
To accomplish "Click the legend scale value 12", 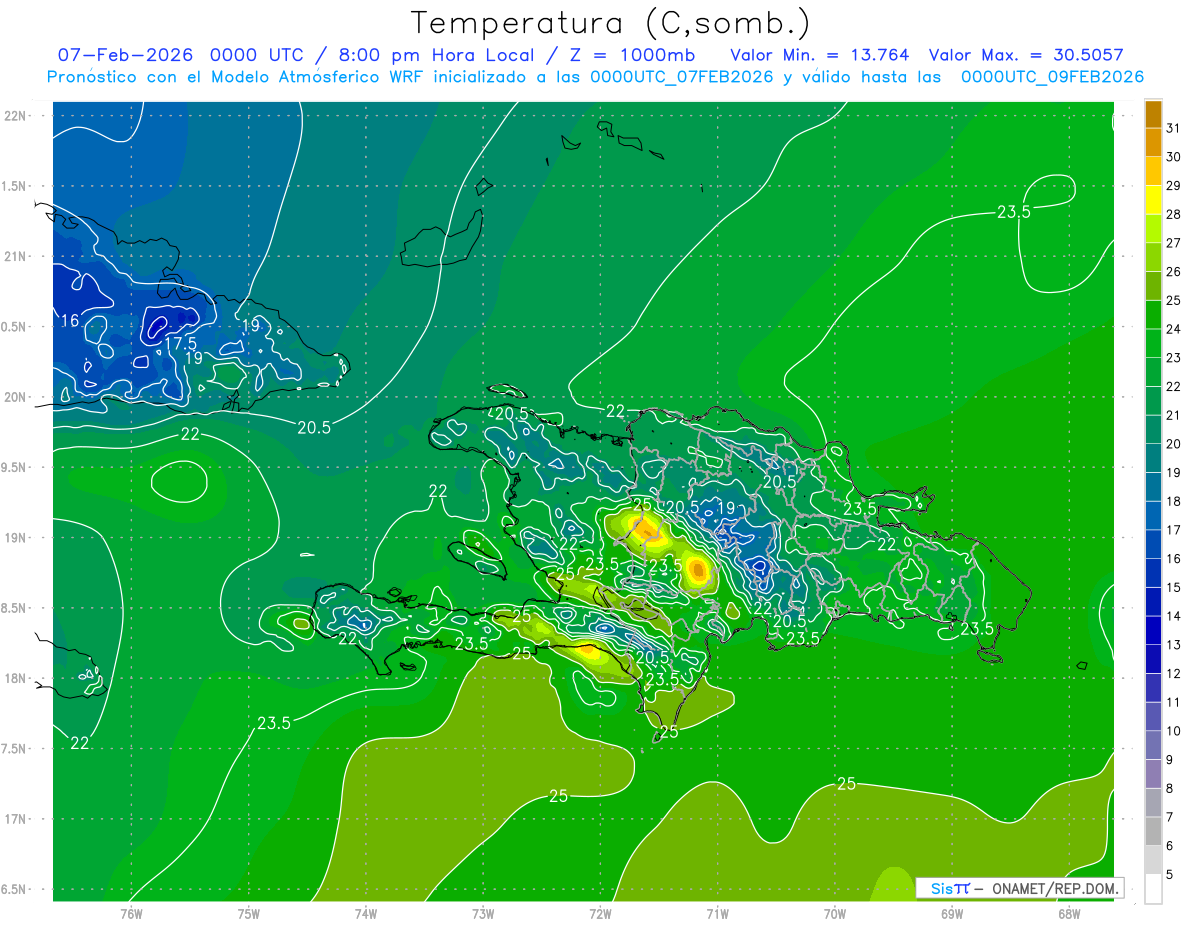I will point(1174,674).
